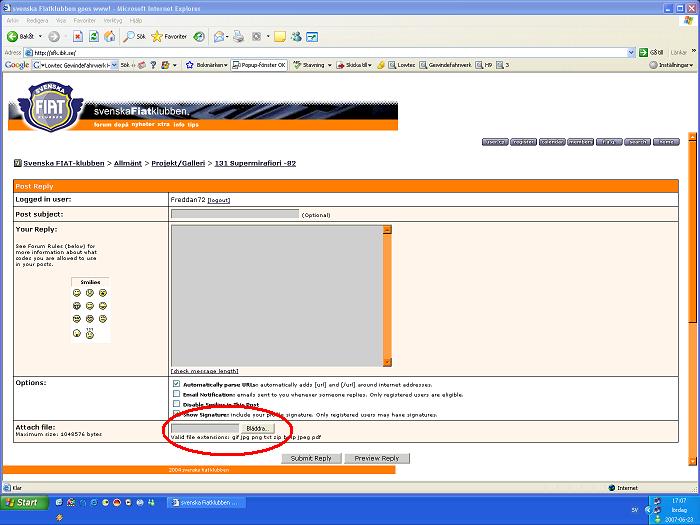The height and width of the screenshot is (525, 700).
Task: Insert the first smiley emoticon
Action: (x=77, y=292)
